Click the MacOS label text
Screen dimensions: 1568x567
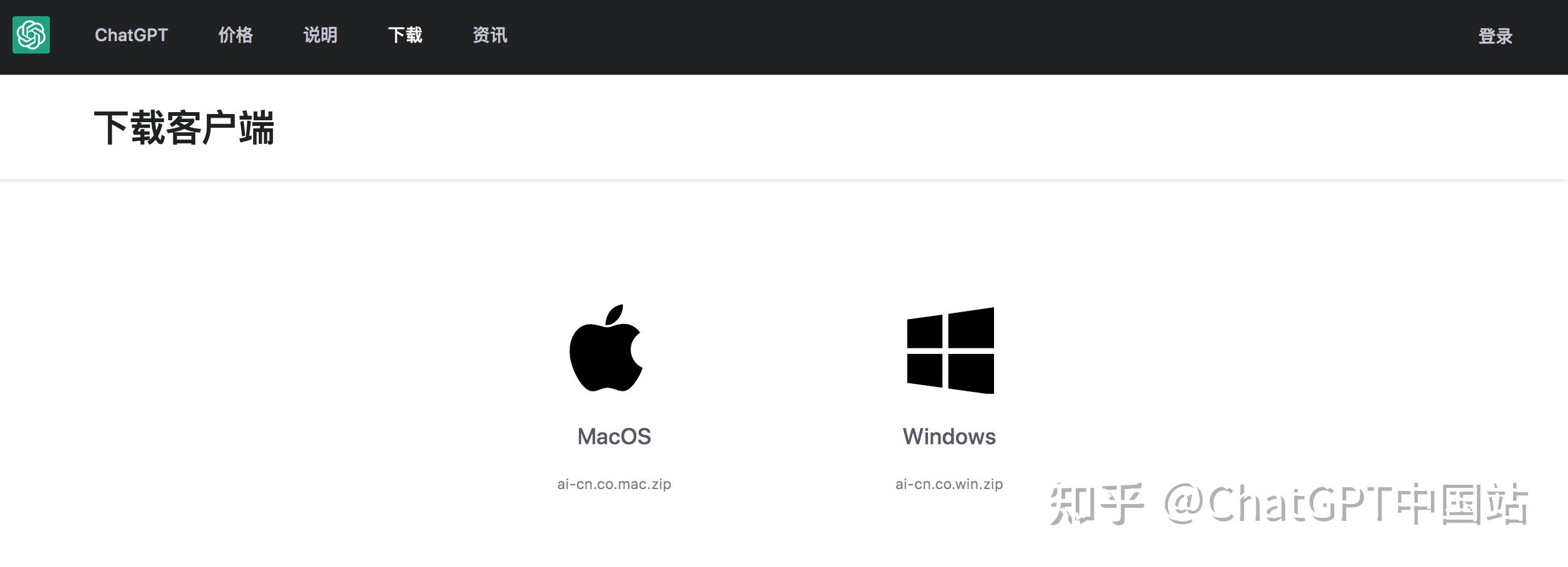[614, 436]
